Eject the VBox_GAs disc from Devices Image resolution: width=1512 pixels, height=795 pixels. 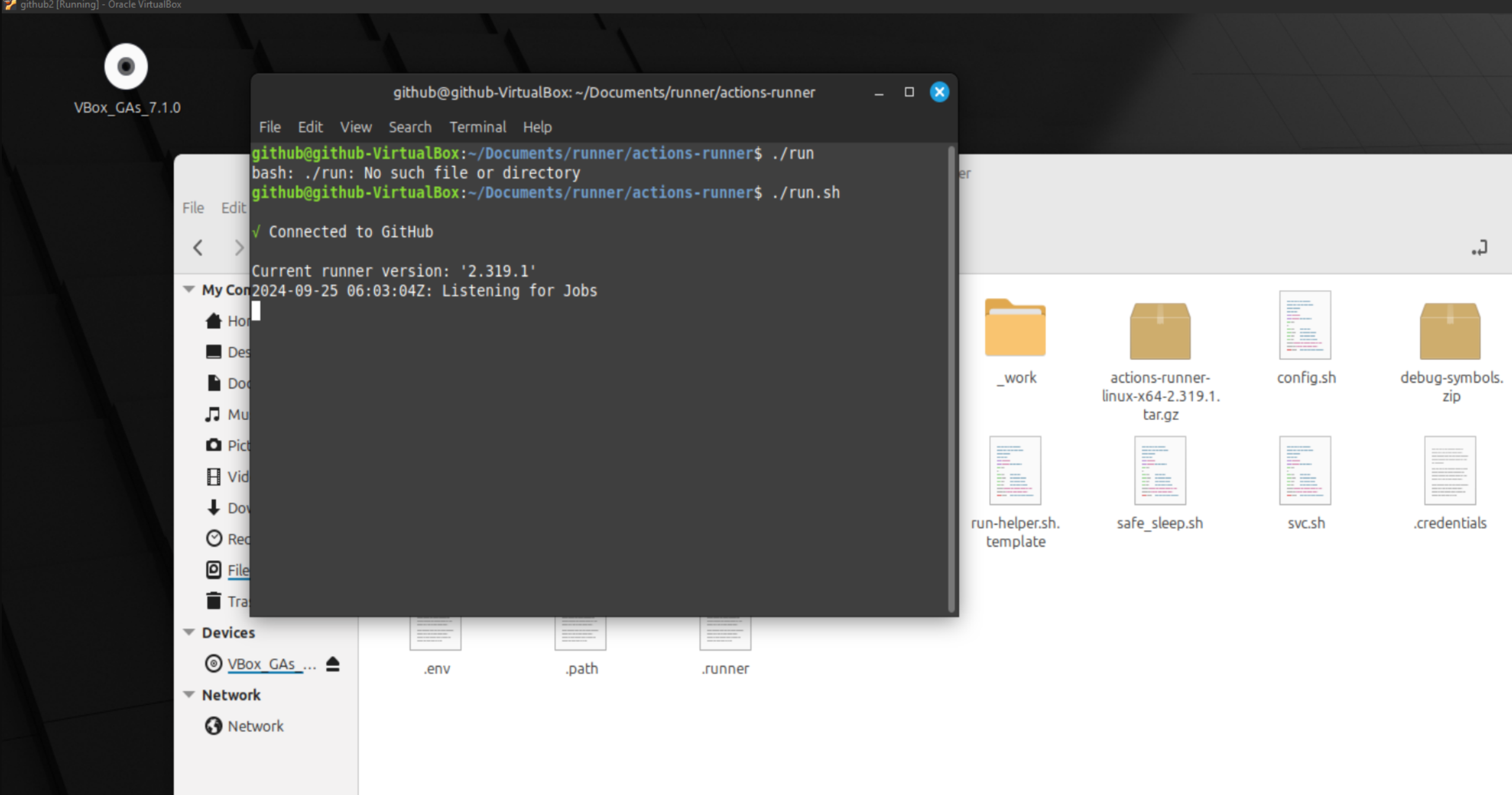(x=333, y=664)
